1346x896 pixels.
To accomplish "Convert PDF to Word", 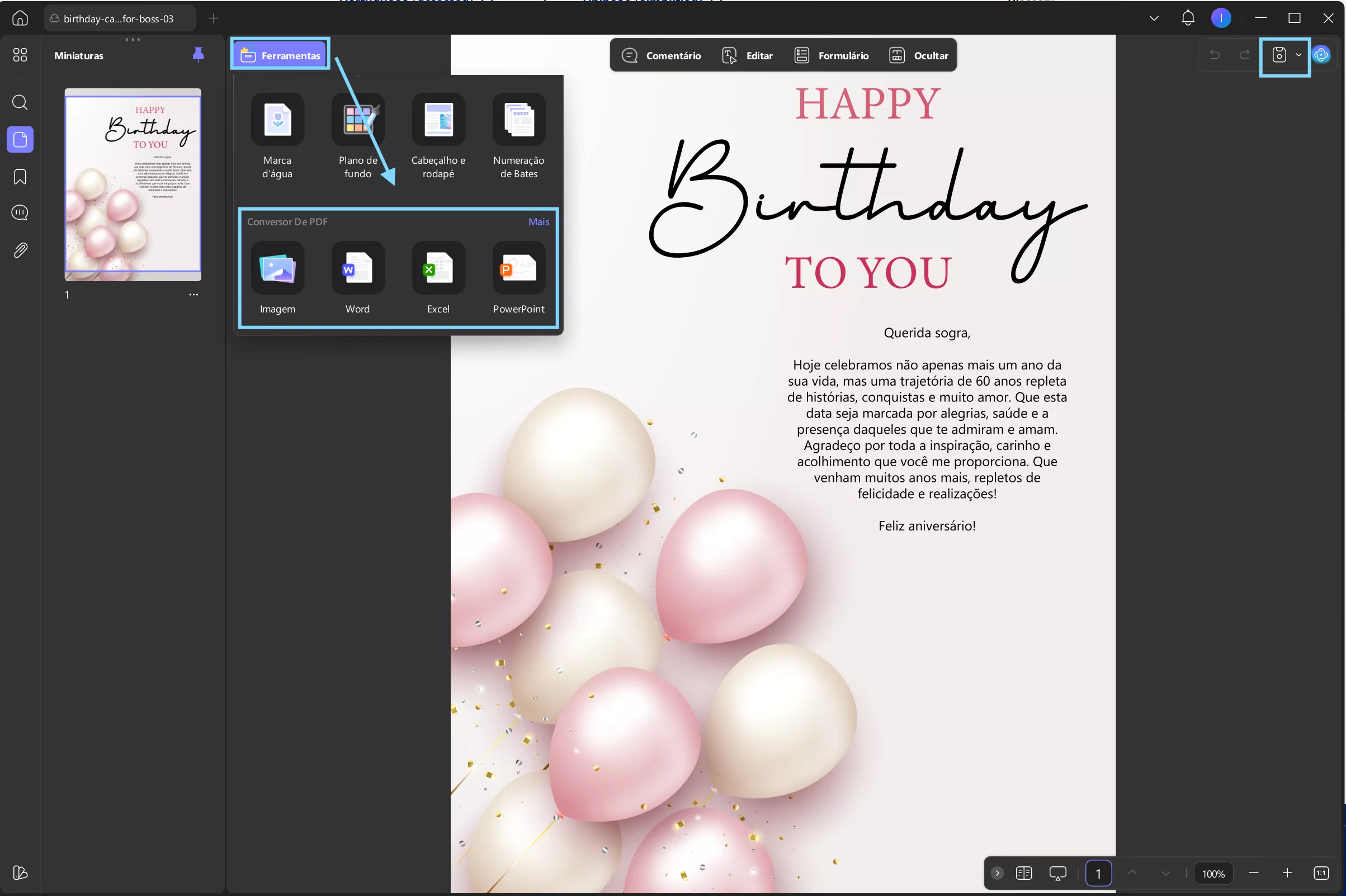I will pyautogui.click(x=358, y=278).
